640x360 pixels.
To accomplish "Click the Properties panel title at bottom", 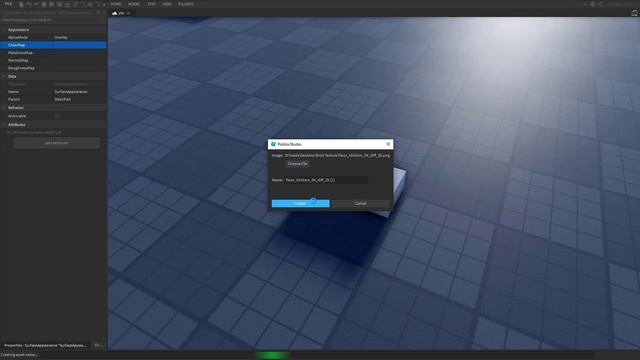I will pyautogui.click(x=46, y=345).
